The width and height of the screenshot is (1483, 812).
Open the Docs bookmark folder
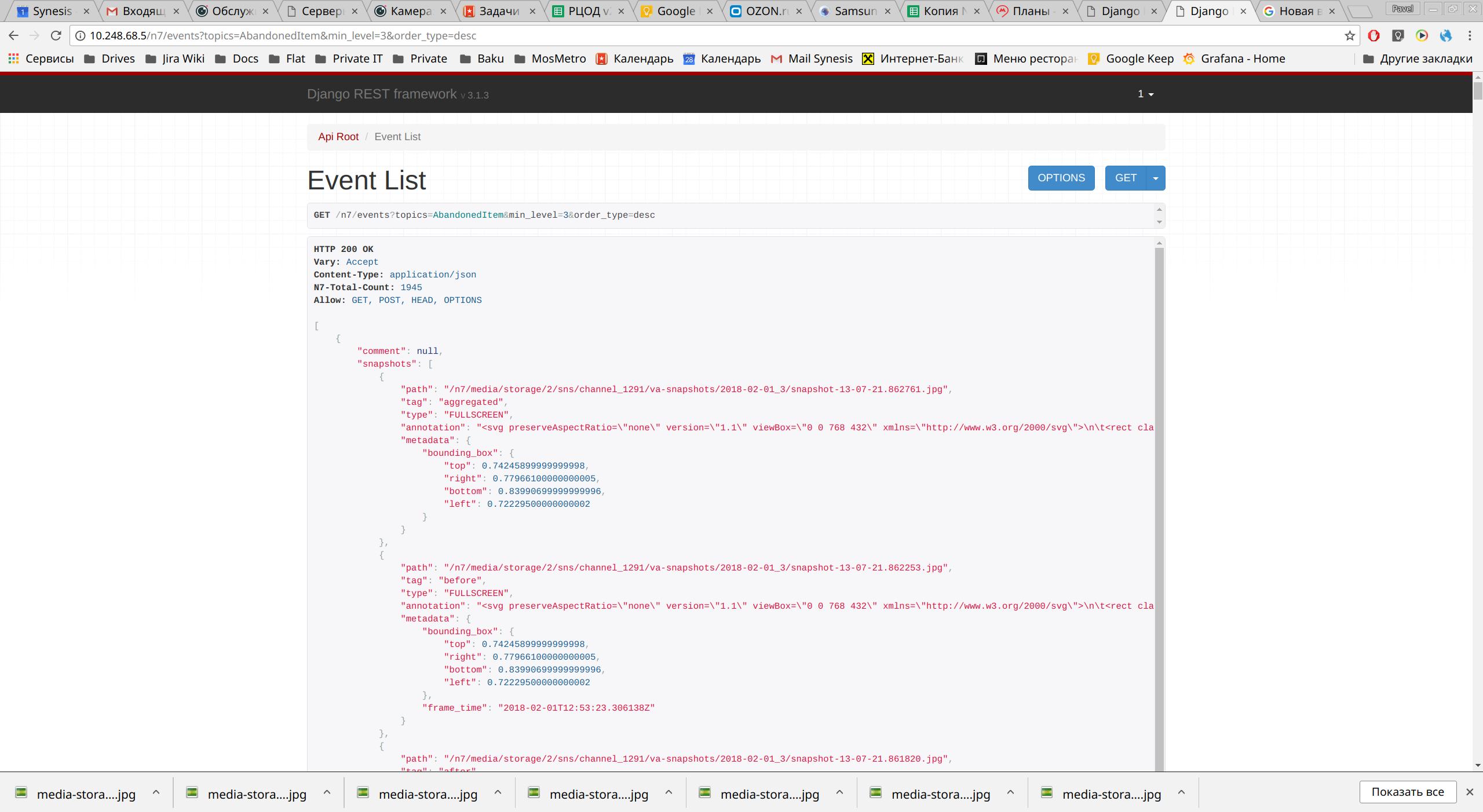click(237, 58)
